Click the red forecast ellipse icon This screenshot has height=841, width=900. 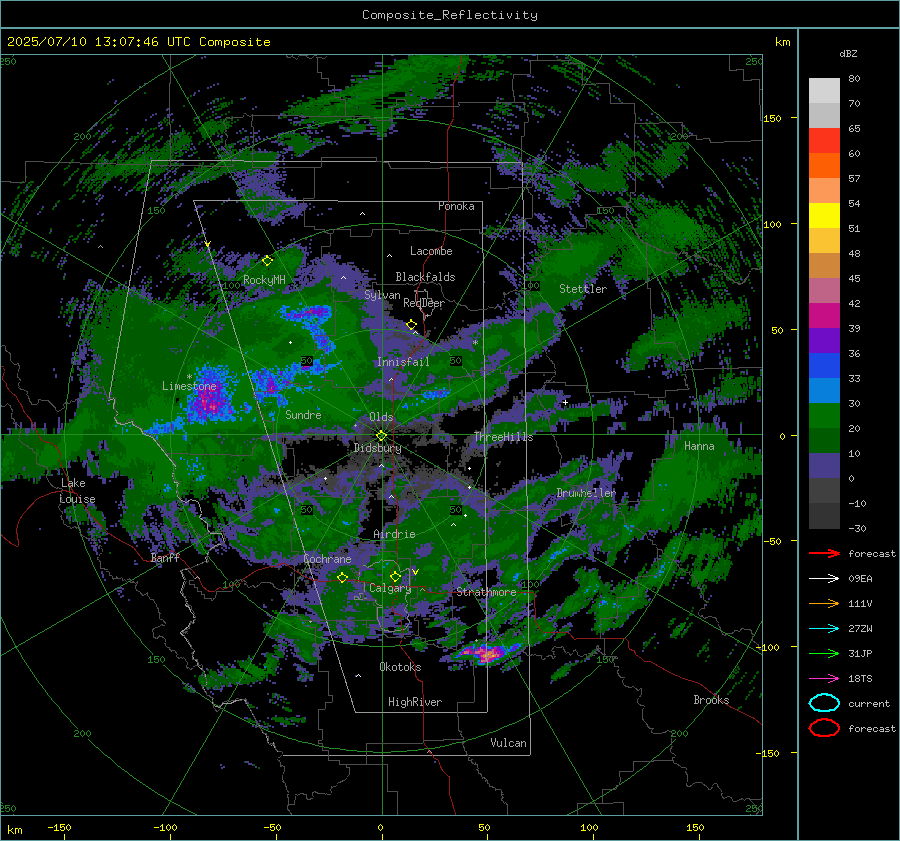click(824, 728)
